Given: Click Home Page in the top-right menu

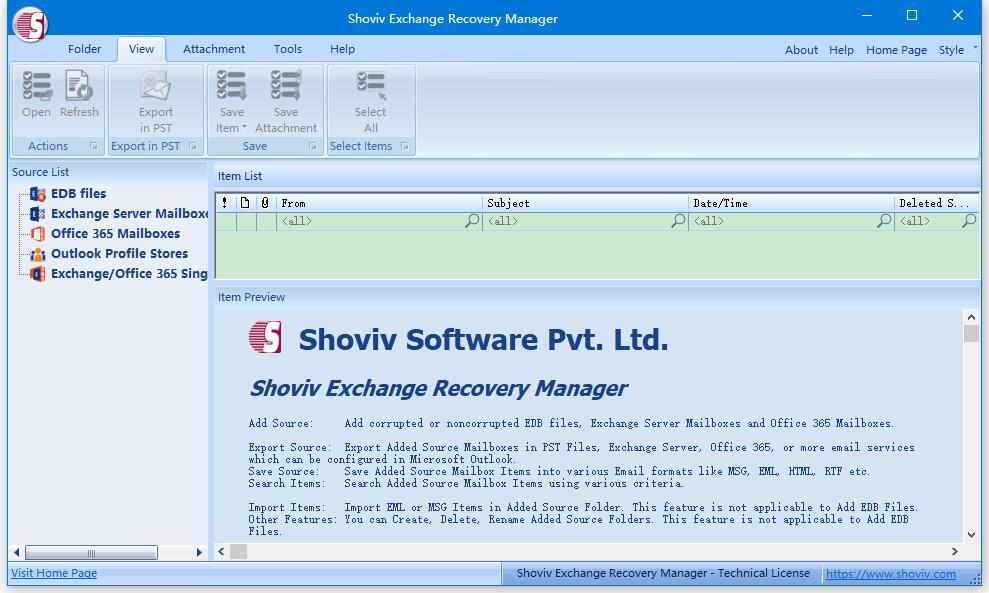Looking at the screenshot, I should point(896,50).
